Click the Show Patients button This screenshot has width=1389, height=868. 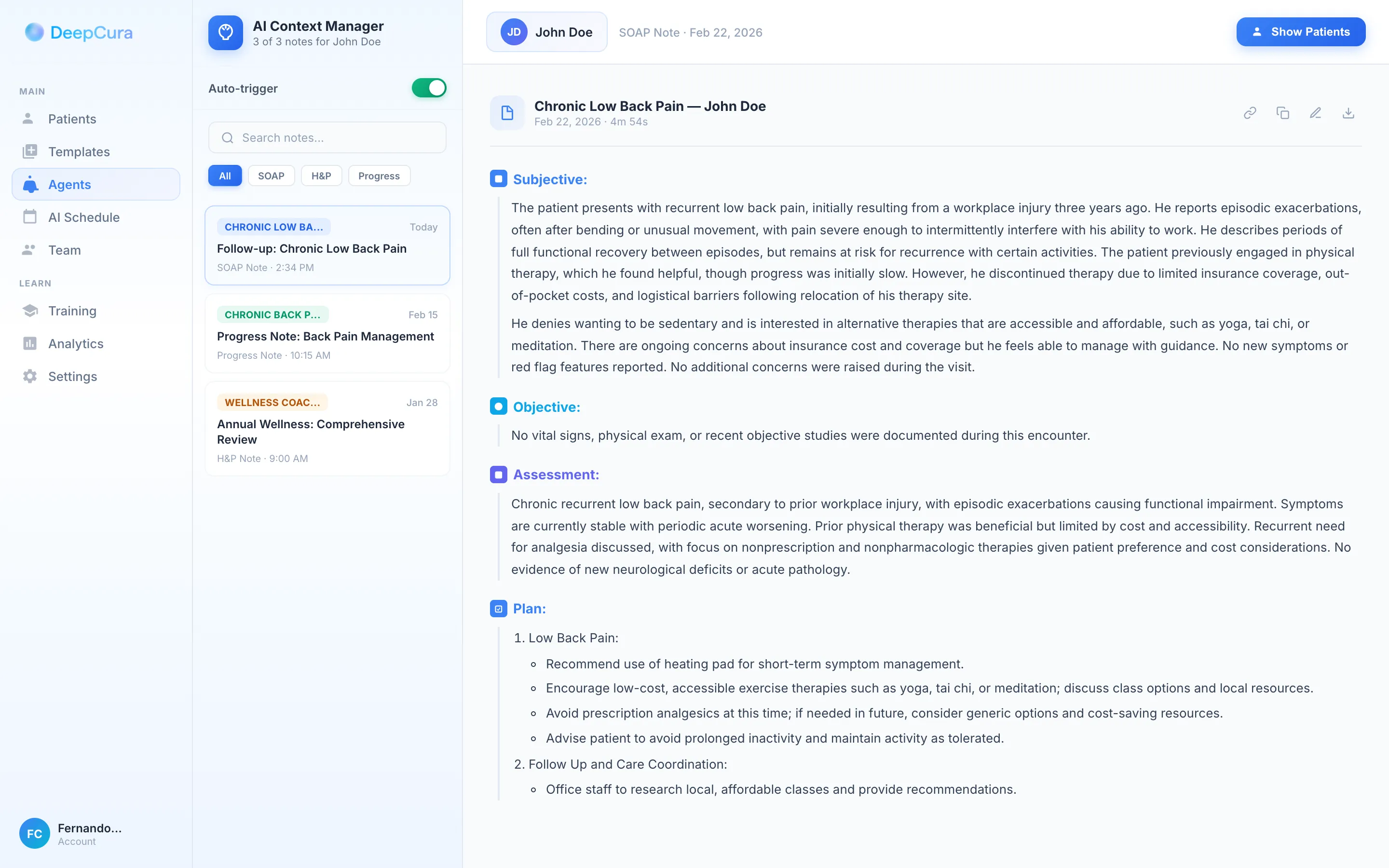[1301, 31]
